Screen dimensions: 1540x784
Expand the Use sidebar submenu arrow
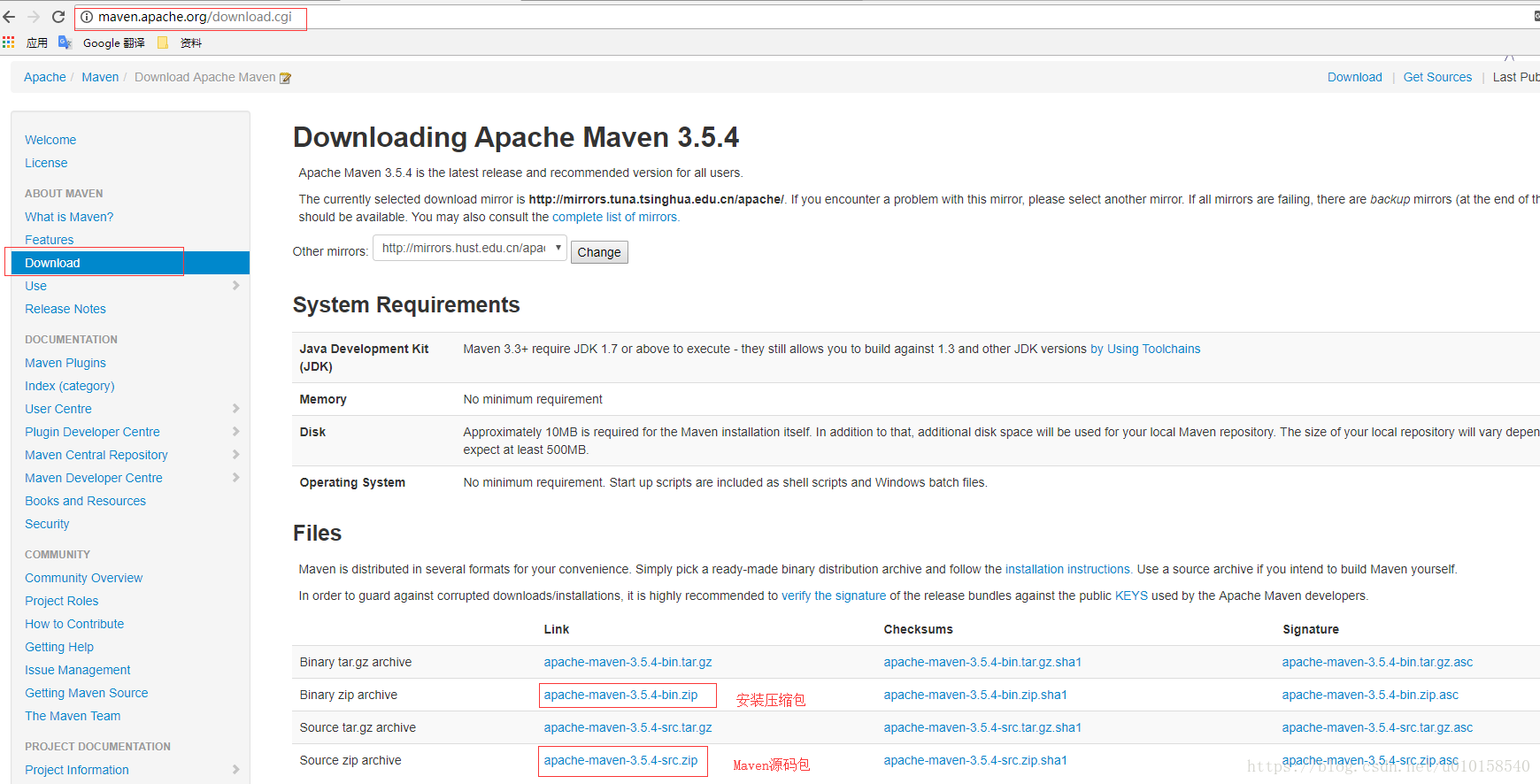click(235, 285)
